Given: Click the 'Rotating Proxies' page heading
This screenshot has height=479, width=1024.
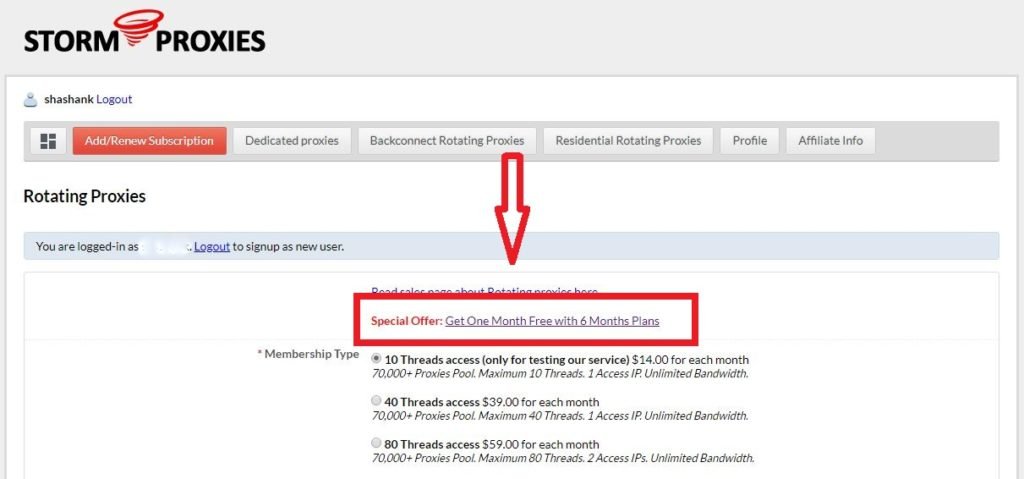Looking at the screenshot, I should point(84,196).
